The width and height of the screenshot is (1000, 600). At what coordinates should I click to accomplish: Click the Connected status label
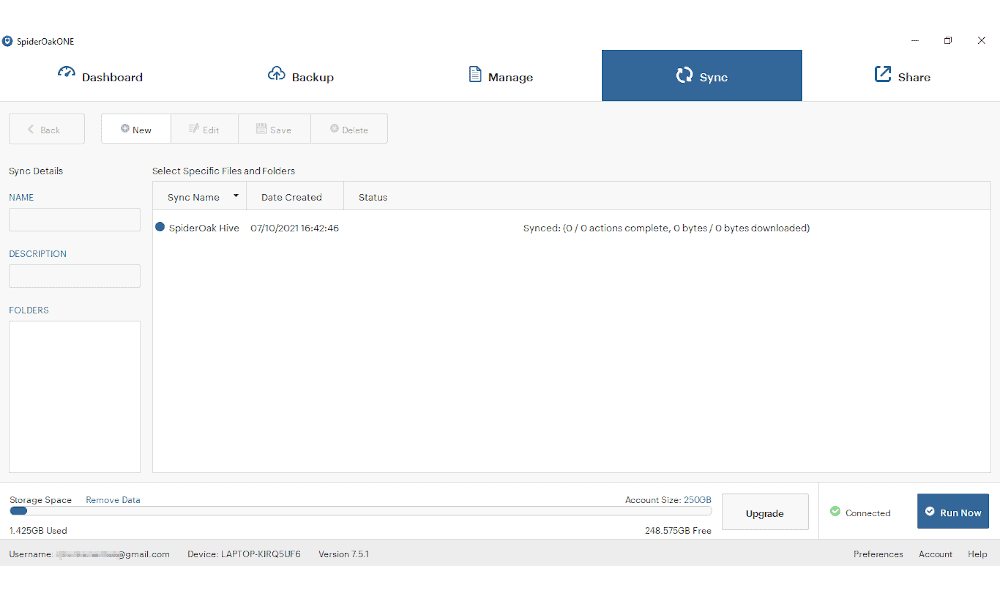pyautogui.click(x=867, y=513)
